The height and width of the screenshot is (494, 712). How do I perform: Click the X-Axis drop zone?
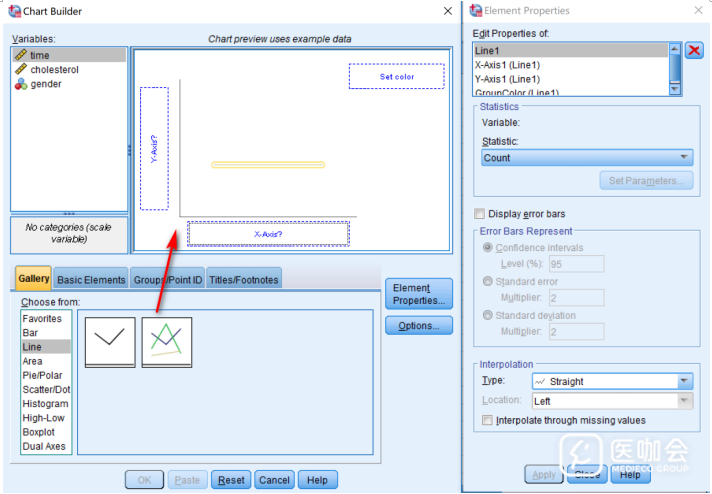(x=268, y=234)
